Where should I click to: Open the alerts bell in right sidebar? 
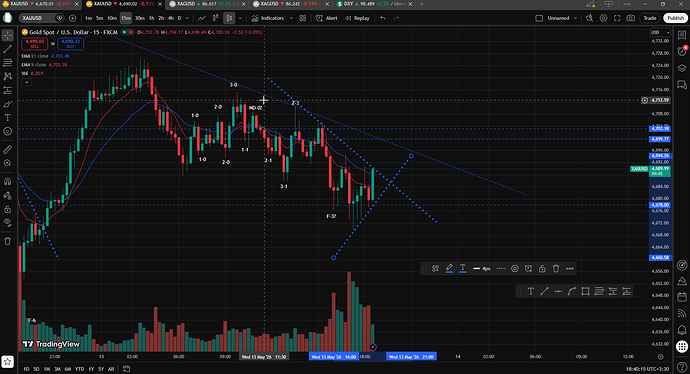tap(682, 329)
